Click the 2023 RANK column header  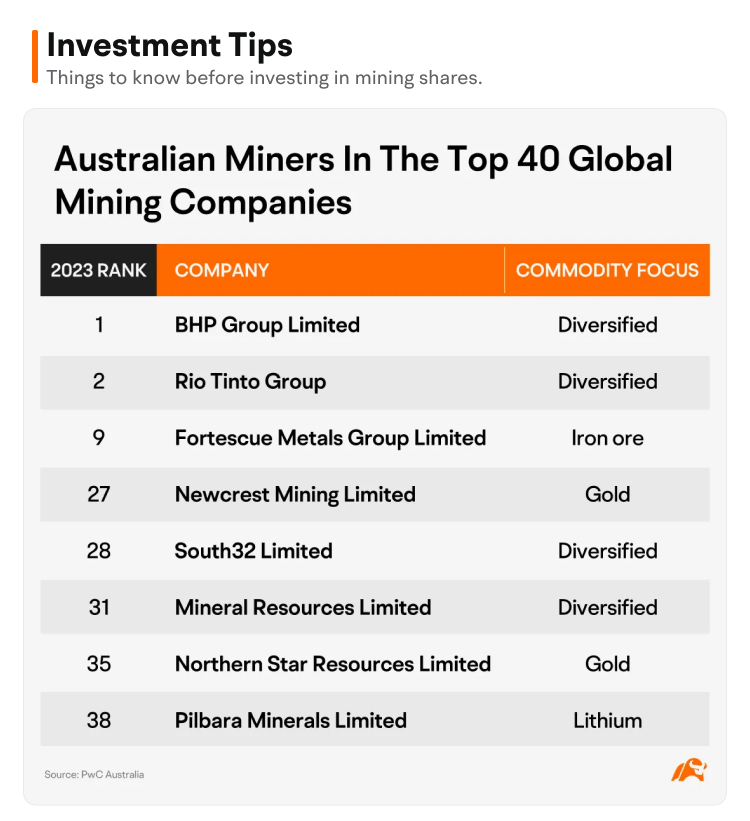click(x=98, y=270)
